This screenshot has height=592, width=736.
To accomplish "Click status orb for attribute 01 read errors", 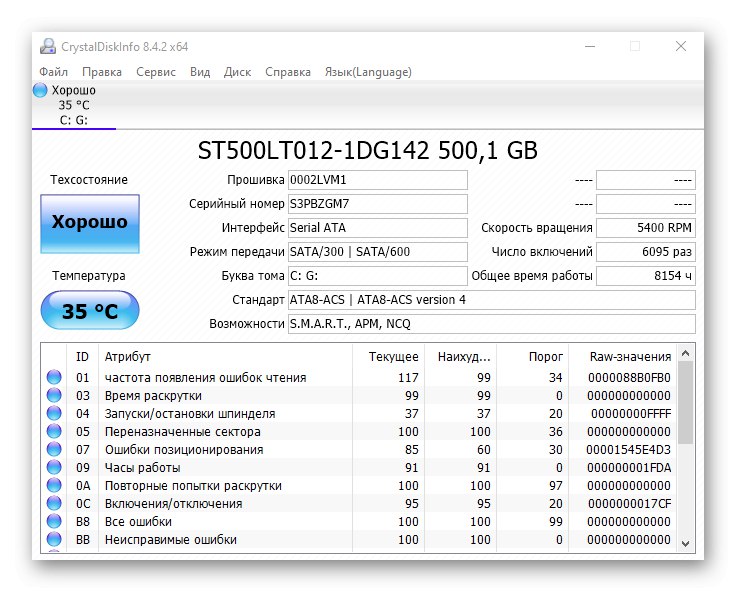I will (x=54, y=378).
